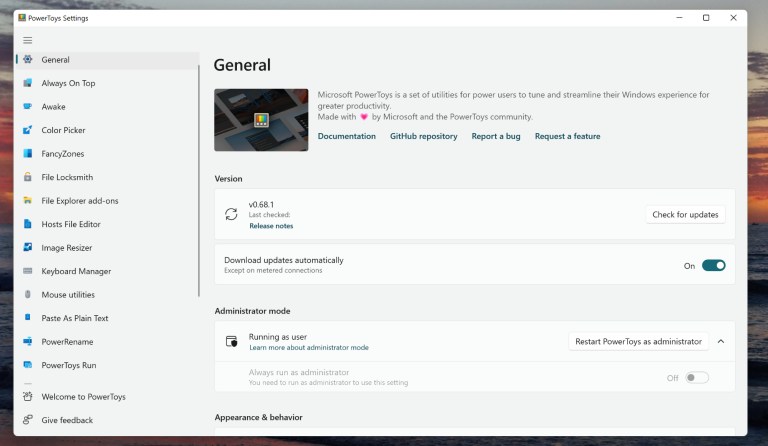Click the hamburger navigation menu icon
The image size is (768, 446).
pos(28,40)
